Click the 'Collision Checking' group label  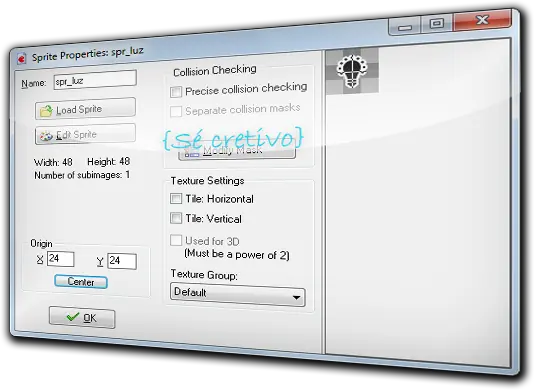[215, 71]
